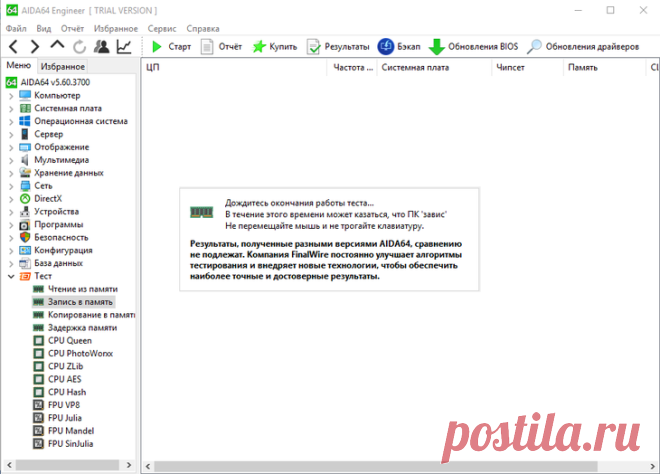Sort by the ЦП column header
This screenshot has height=474, width=660.
234,67
